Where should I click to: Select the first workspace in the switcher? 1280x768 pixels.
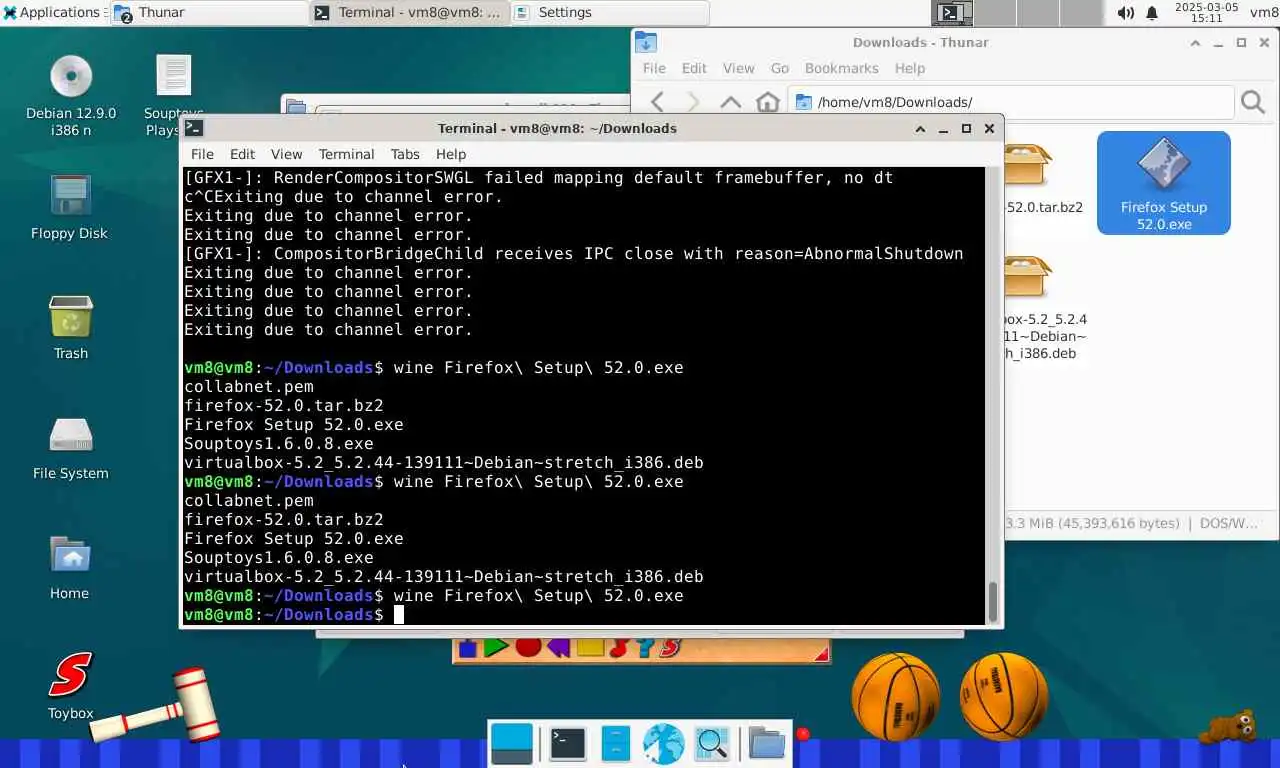[x=952, y=13]
